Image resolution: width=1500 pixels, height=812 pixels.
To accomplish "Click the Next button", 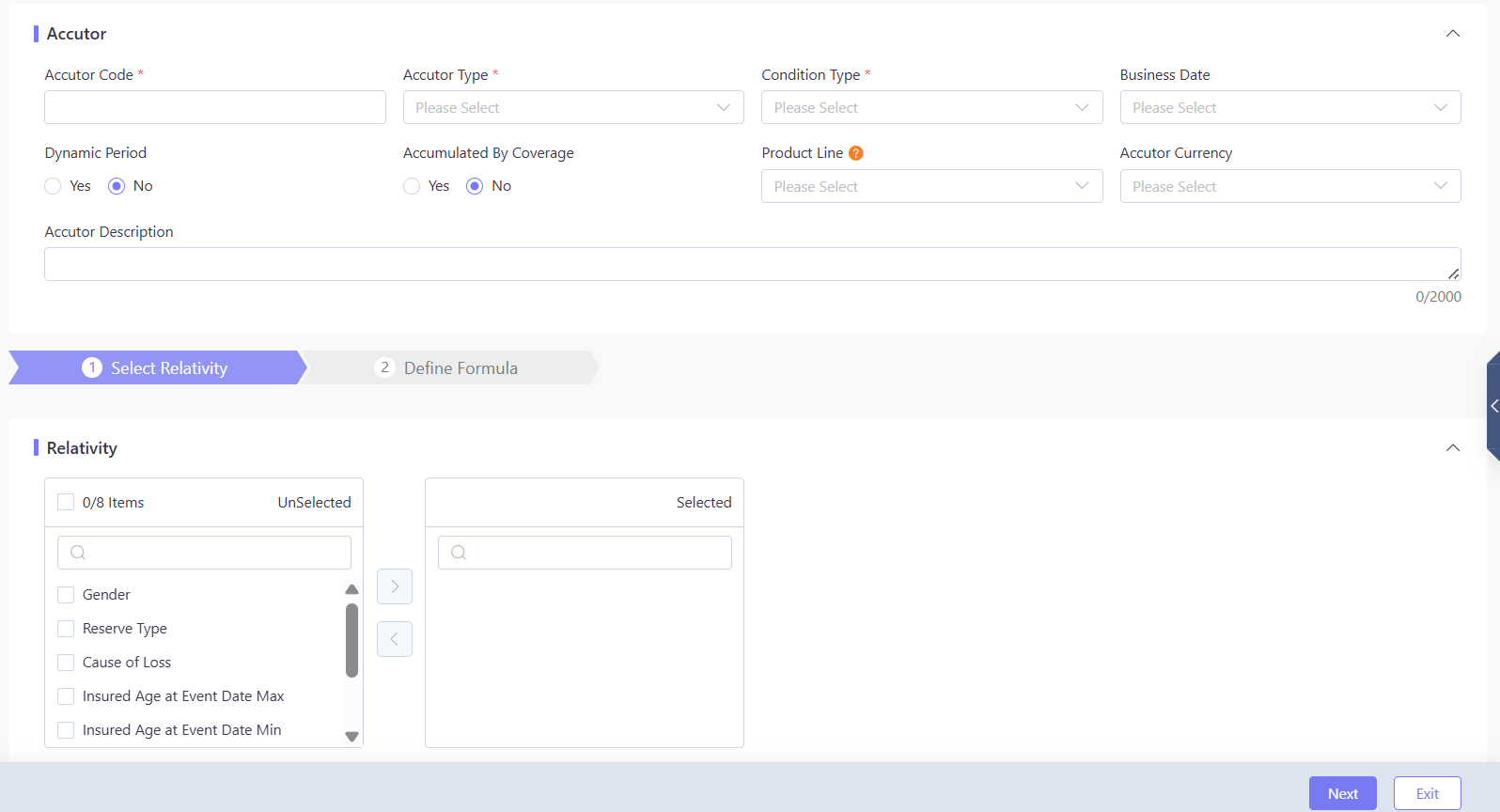I will [x=1343, y=793].
